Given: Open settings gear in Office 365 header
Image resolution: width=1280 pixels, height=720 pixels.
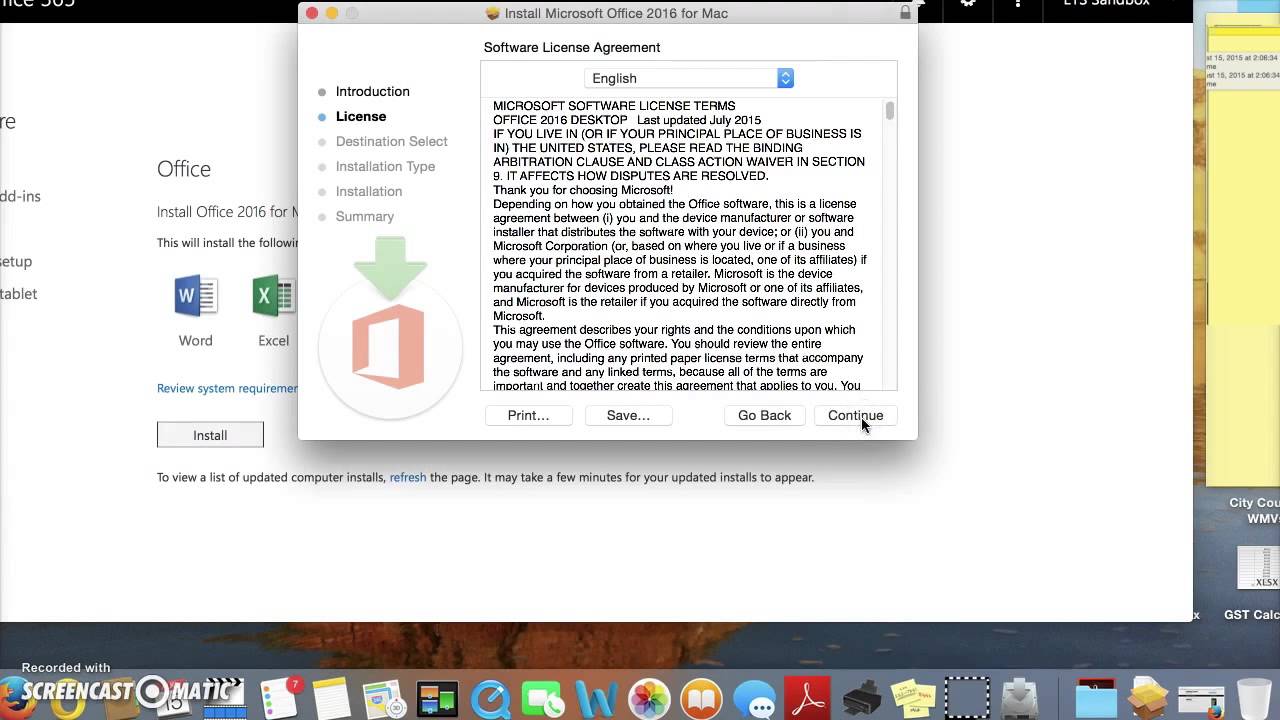Looking at the screenshot, I should (968, 4).
